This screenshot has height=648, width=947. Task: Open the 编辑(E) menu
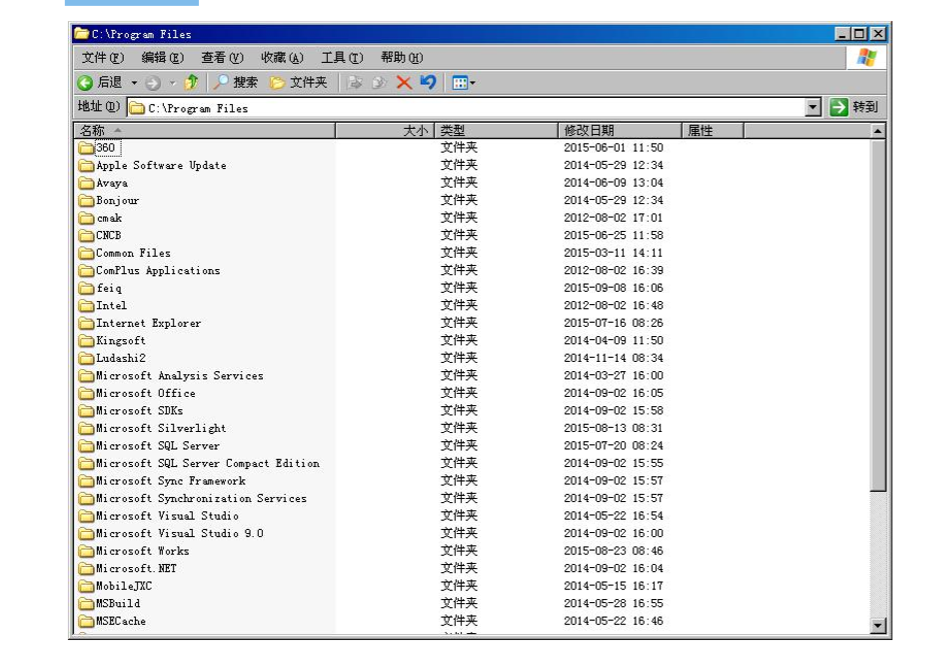[162, 57]
